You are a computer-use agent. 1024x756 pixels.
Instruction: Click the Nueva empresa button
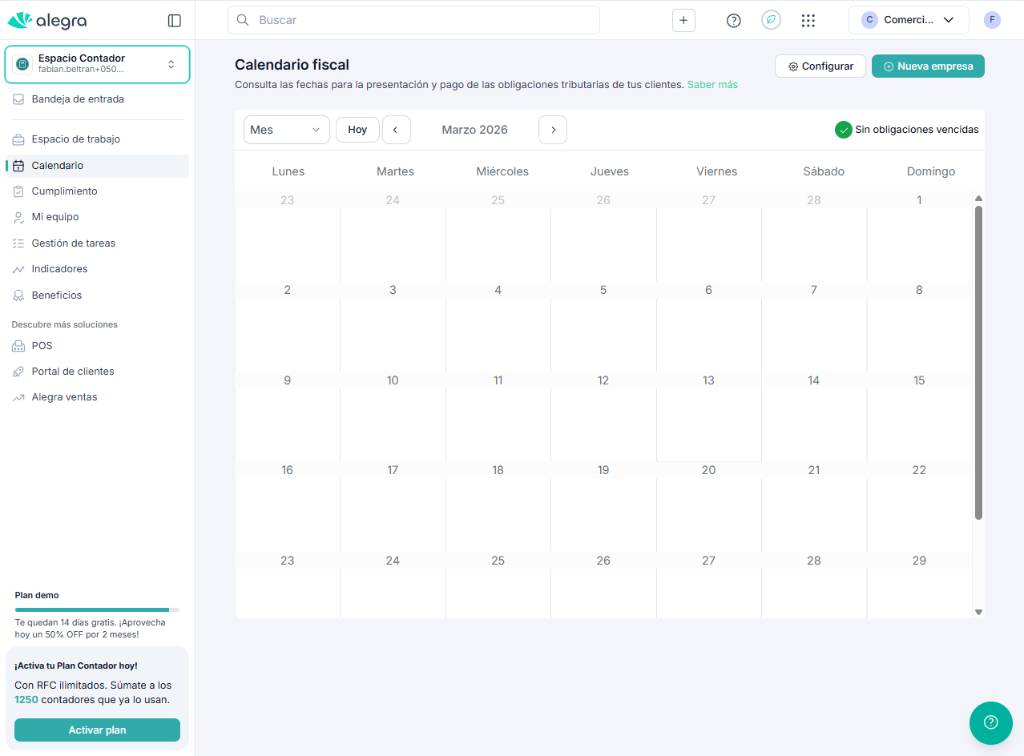tap(928, 66)
